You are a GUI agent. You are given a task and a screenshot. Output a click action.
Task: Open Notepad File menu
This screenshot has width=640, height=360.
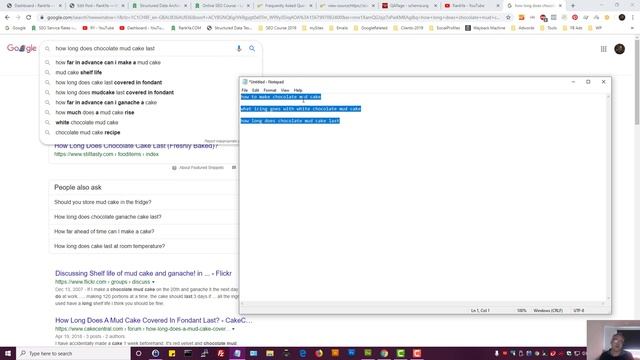[x=244, y=90]
